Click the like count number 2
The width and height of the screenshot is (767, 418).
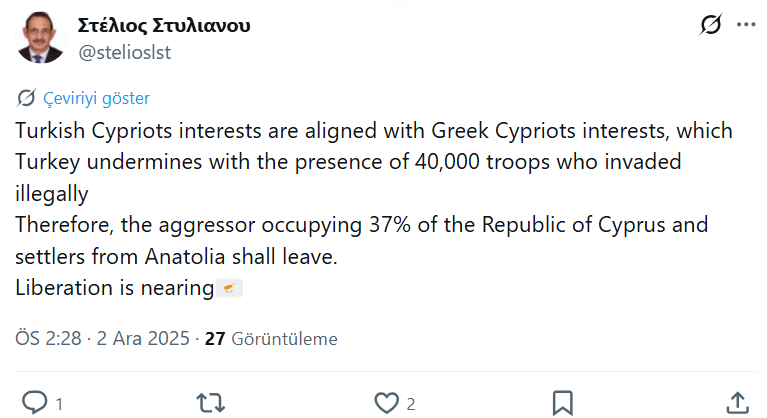point(411,403)
